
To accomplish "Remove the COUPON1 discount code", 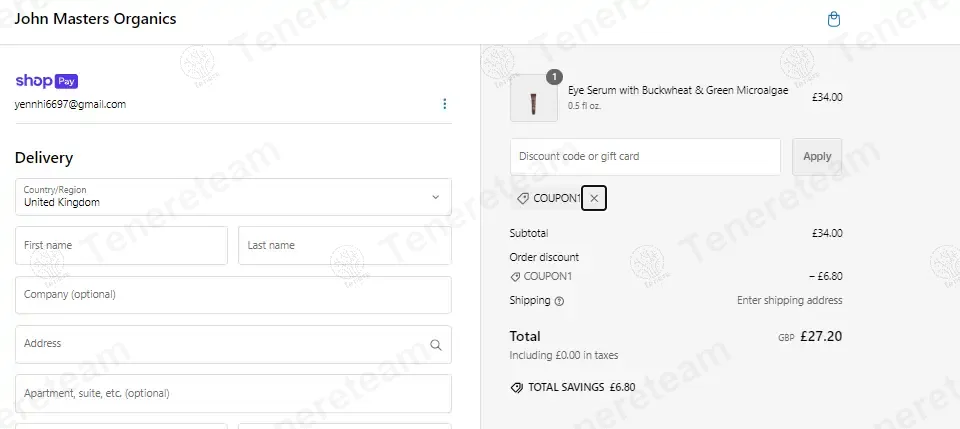I will point(594,198).
